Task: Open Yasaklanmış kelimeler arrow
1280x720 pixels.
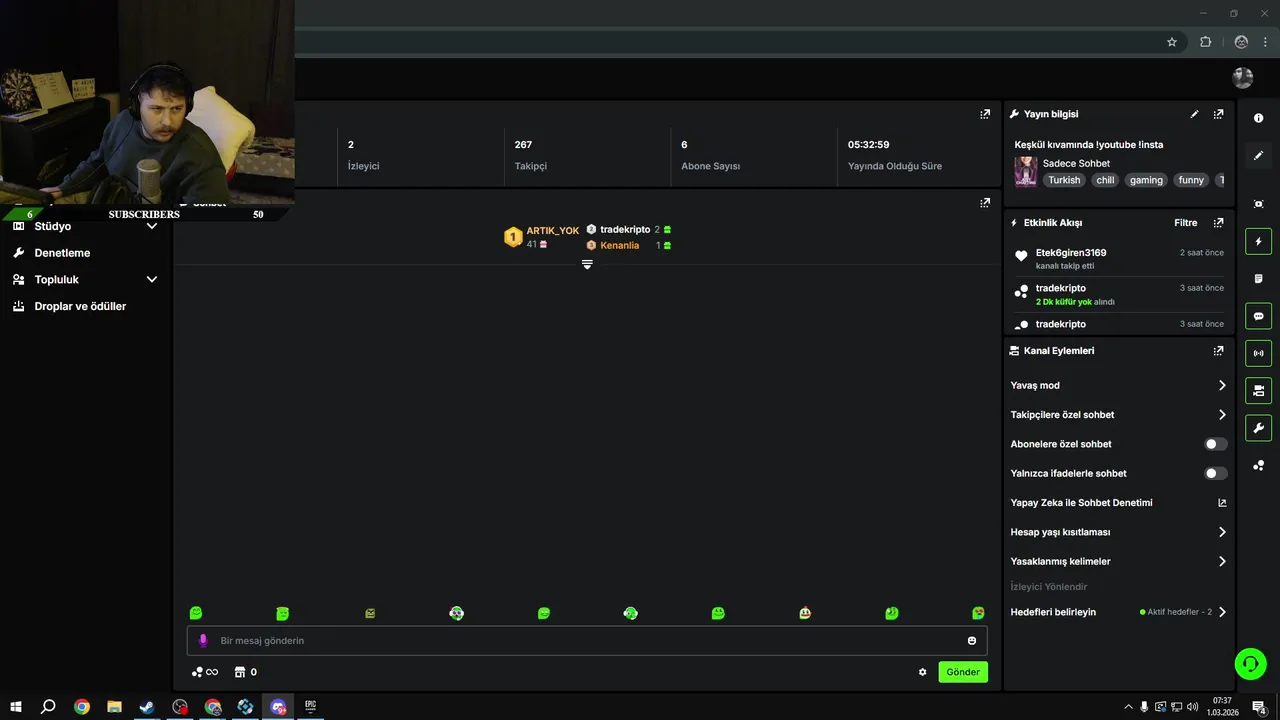Action: click(x=1222, y=562)
